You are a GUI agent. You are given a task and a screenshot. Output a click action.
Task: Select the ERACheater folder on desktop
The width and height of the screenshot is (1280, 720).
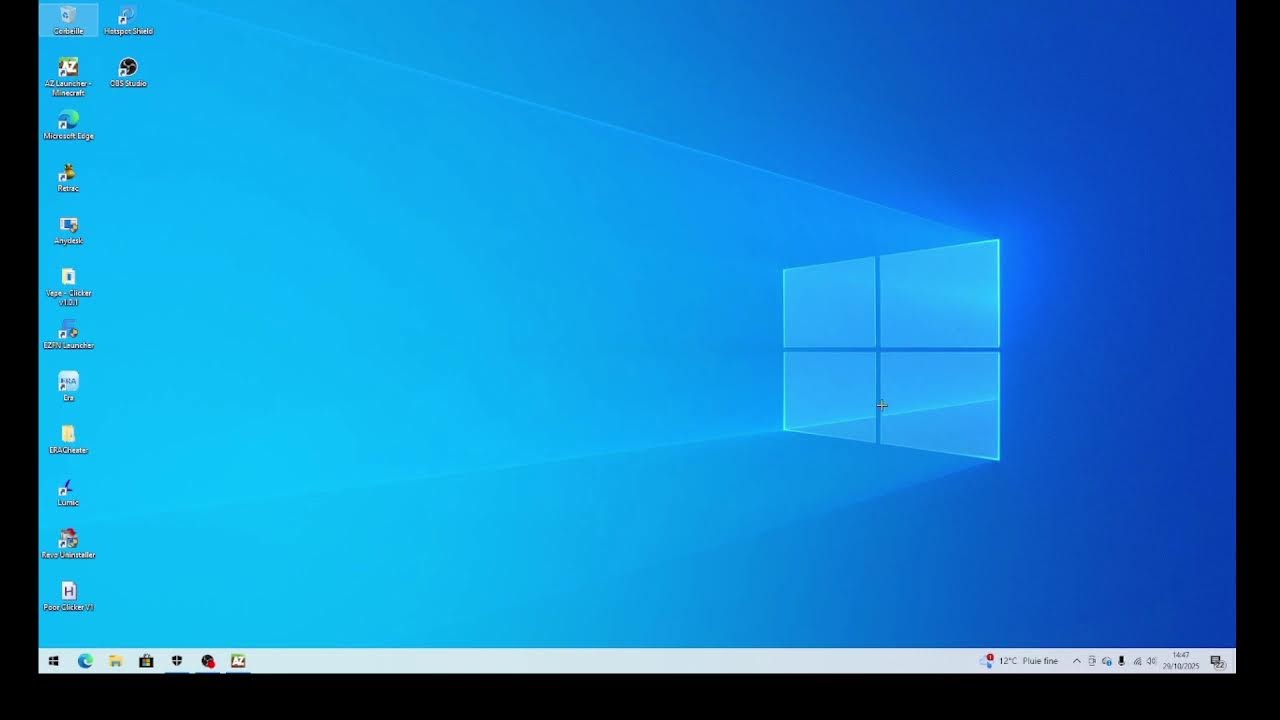point(68,439)
